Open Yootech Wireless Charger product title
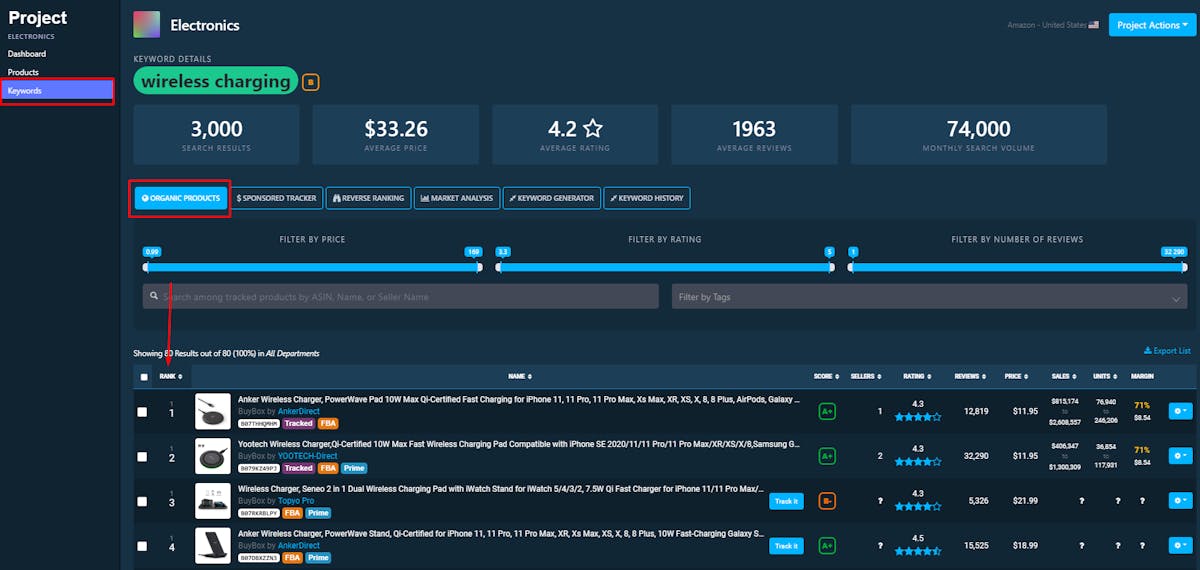The height and width of the screenshot is (570, 1200). pos(519,444)
